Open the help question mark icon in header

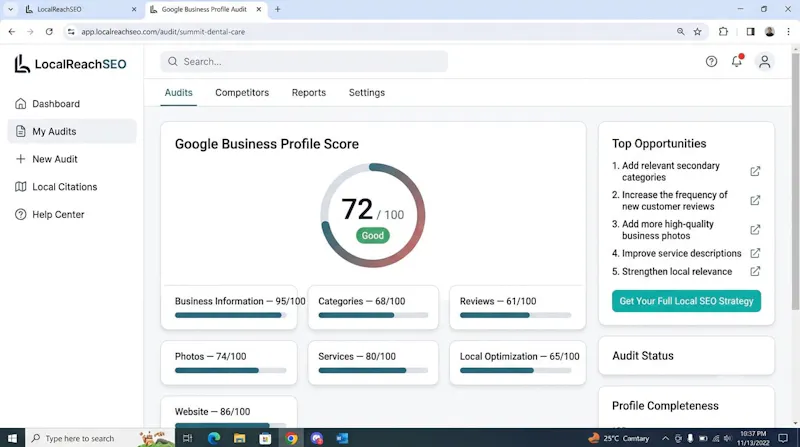[x=711, y=62]
